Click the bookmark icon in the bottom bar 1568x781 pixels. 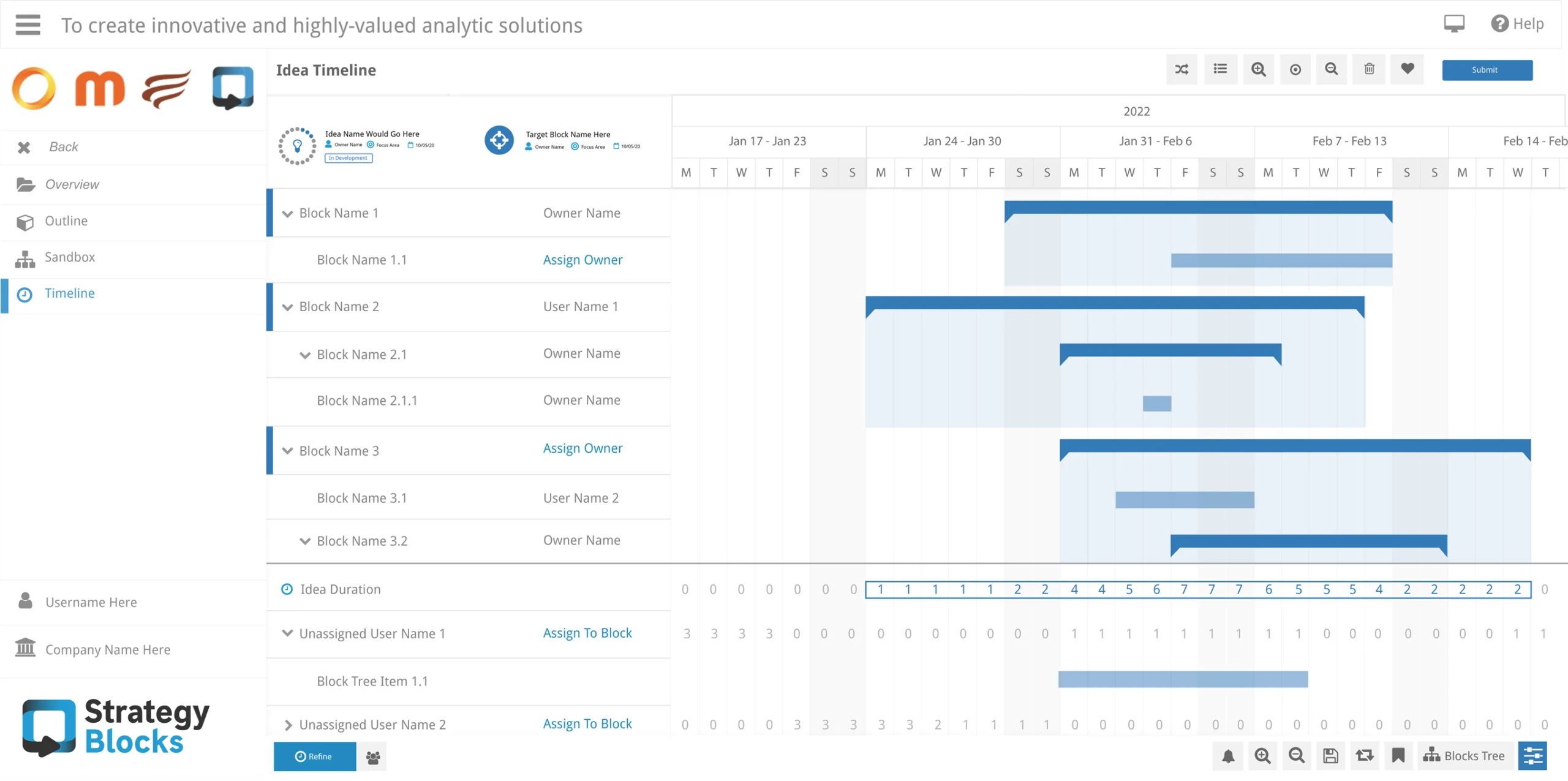point(1398,756)
